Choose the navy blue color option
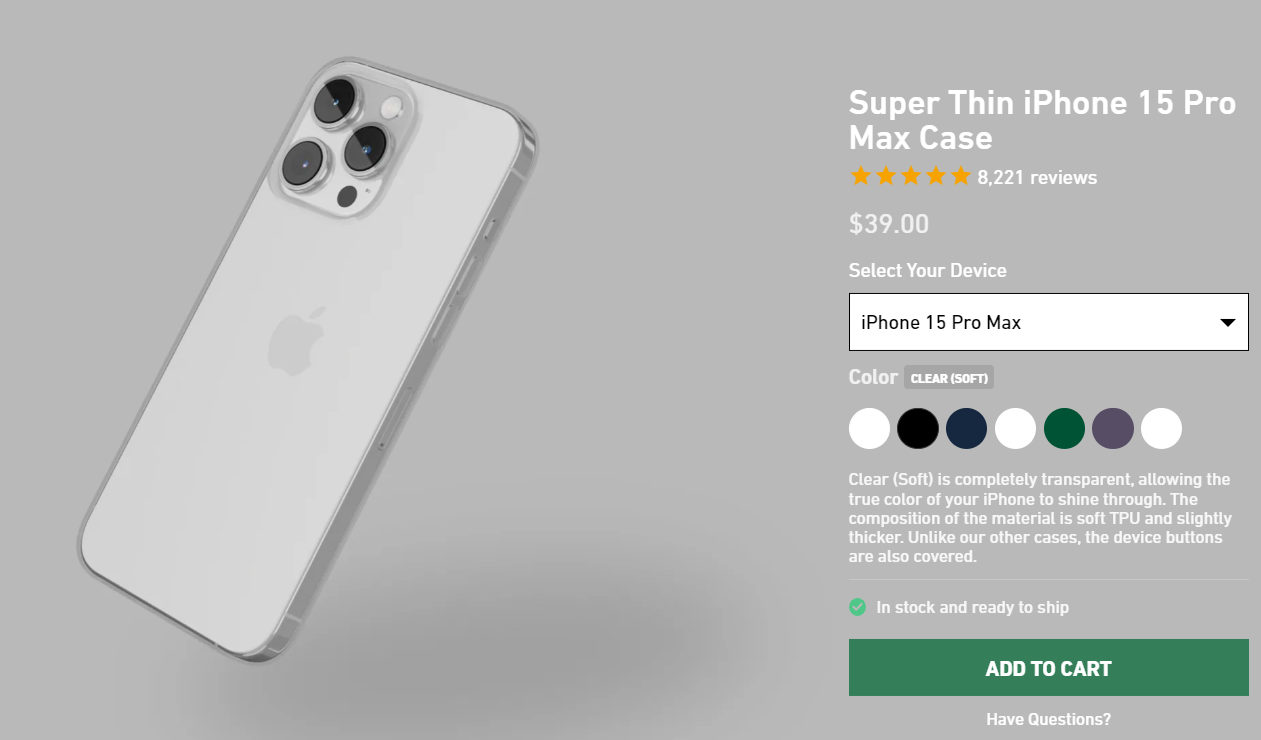This screenshot has width=1261, height=740. (x=966, y=429)
